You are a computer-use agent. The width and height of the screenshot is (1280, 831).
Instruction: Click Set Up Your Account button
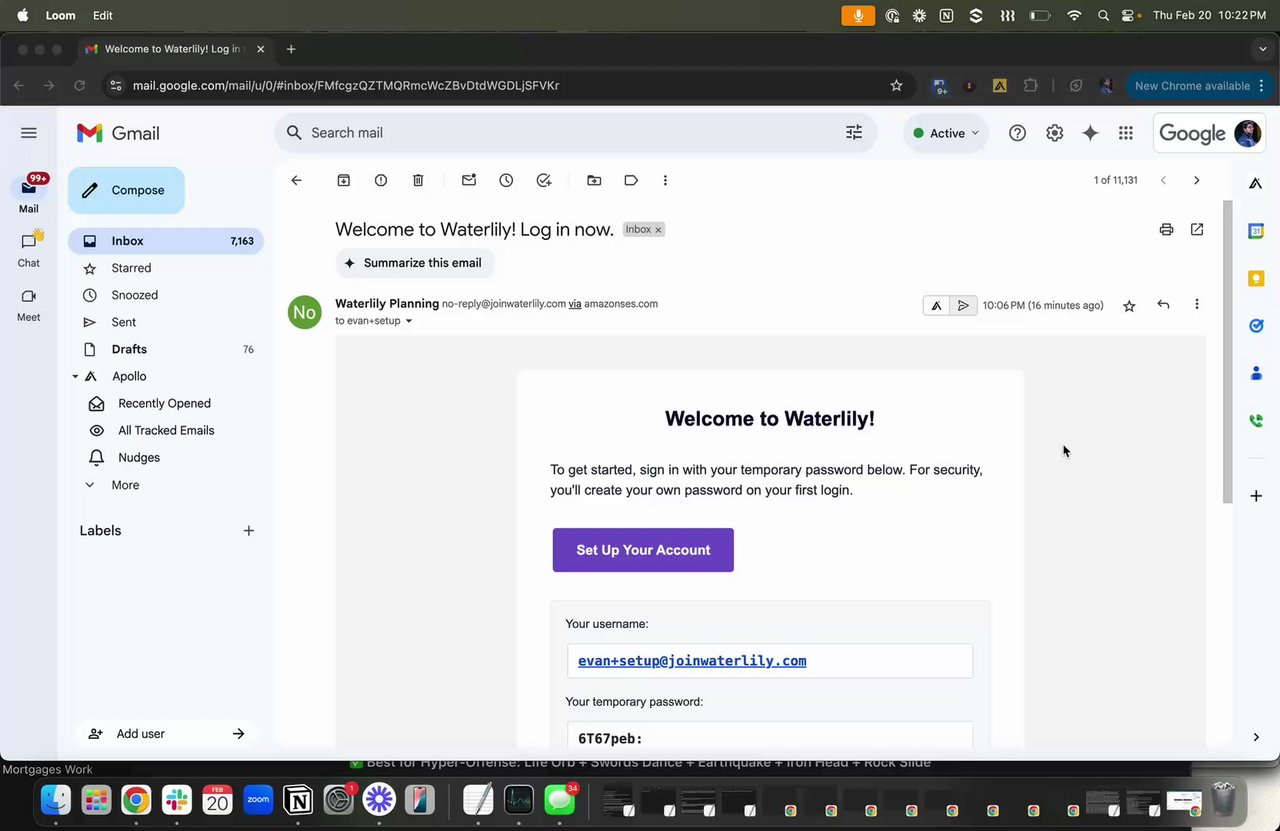coord(643,550)
